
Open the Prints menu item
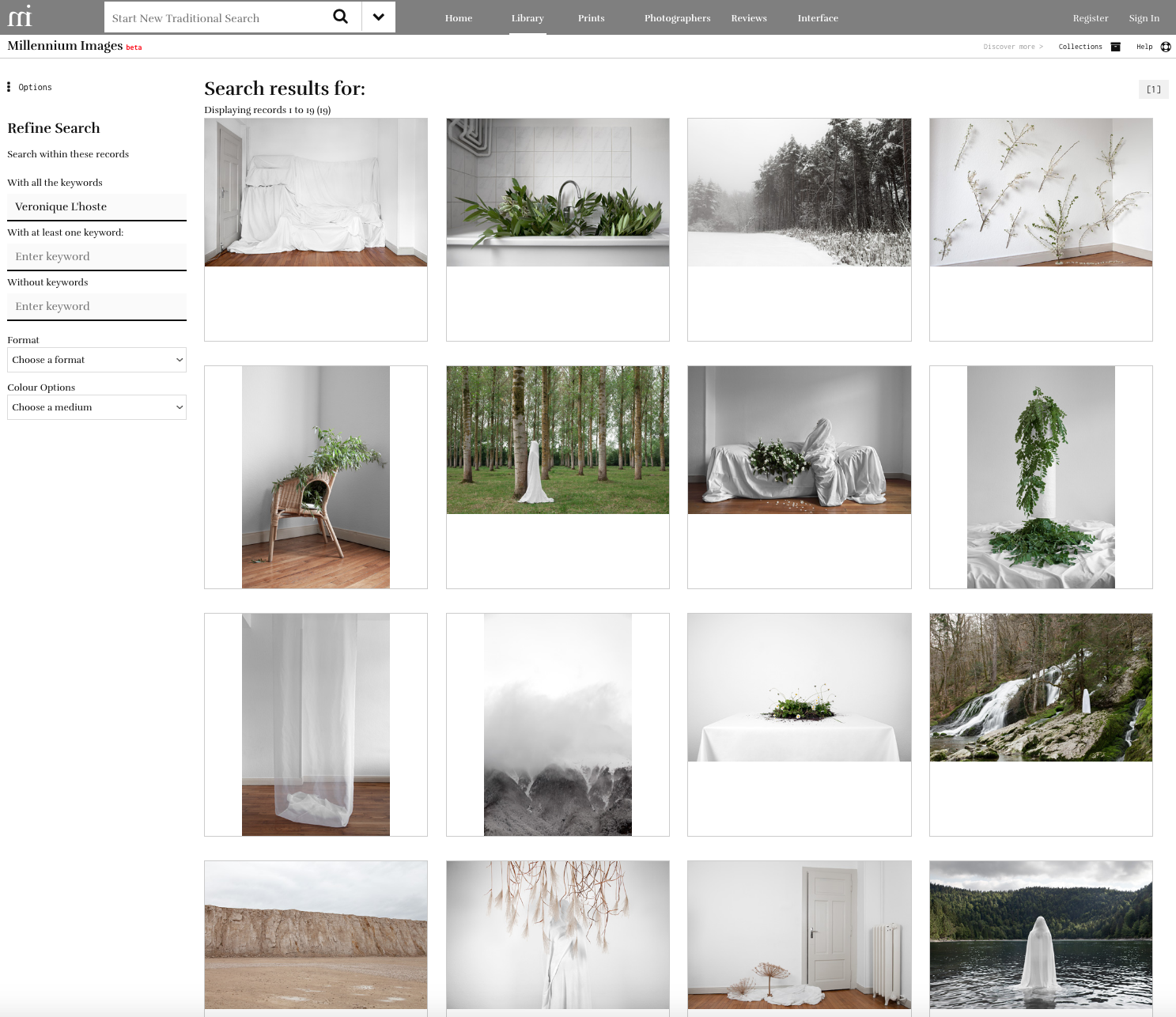pos(591,18)
